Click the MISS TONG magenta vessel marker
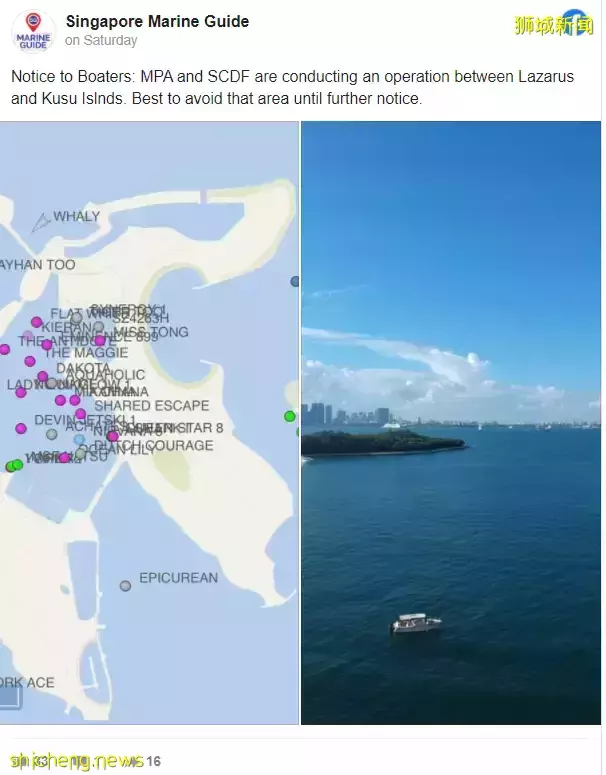Image resolution: width=606 pixels, height=775 pixels. click(100, 340)
